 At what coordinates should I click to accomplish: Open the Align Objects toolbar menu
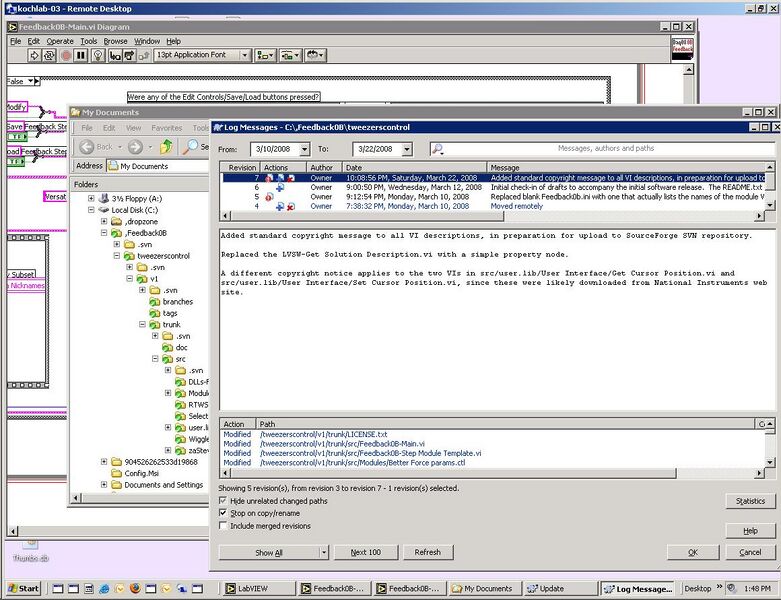click(x=264, y=55)
